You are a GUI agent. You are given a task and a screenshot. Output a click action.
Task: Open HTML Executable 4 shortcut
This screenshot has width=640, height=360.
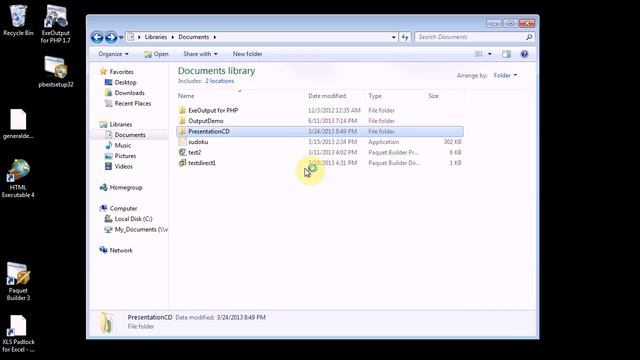(x=18, y=178)
